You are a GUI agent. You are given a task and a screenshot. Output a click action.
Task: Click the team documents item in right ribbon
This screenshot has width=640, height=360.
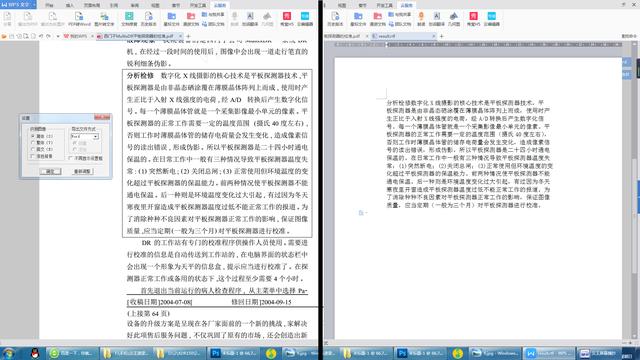tap(400, 24)
